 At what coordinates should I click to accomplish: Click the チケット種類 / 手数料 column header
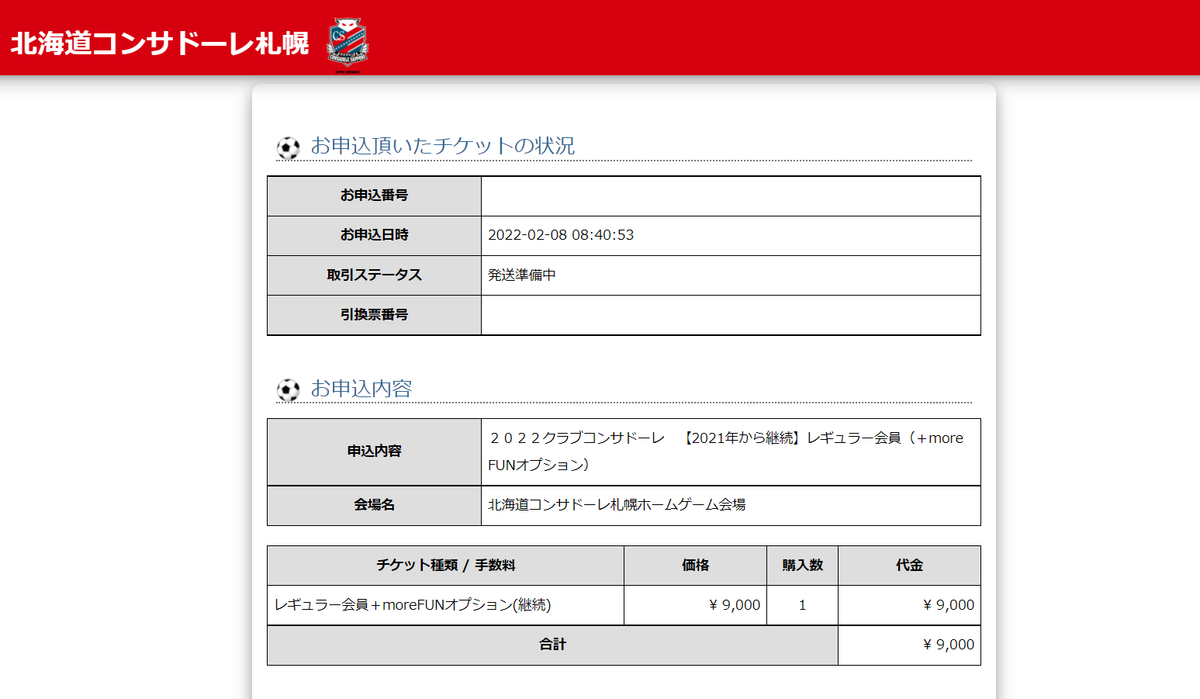(446, 565)
